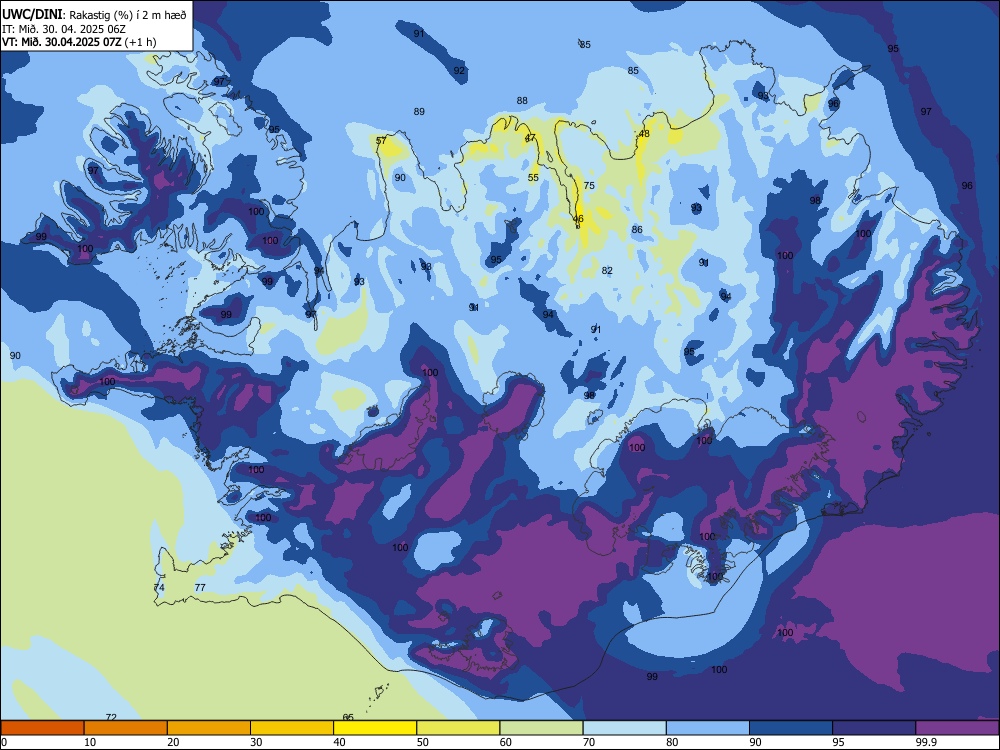The width and height of the screenshot is (1000, 750).
Task: Click the '60' tick label on the color scale
Action: click(506, 742)
